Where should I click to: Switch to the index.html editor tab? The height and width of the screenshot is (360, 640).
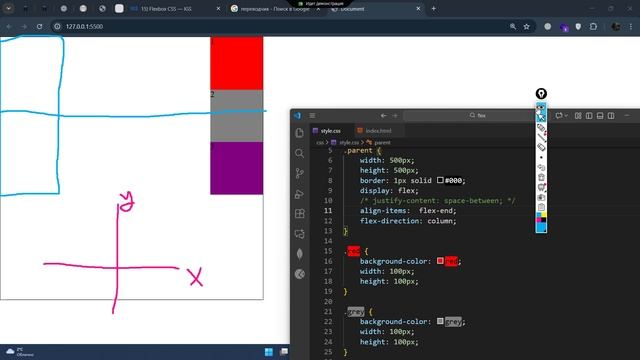point(378,131)
